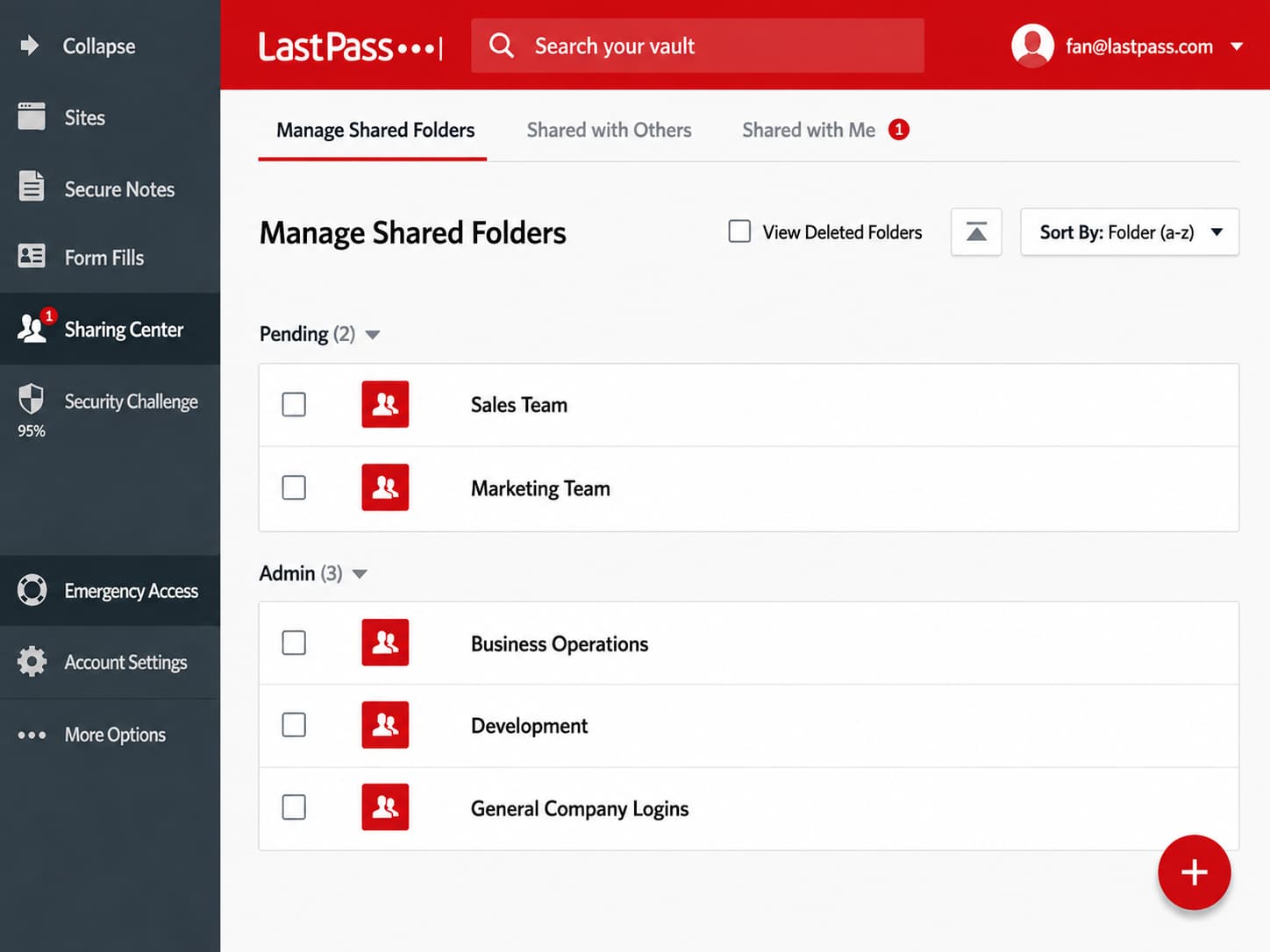
Task: Select the Development folder checkbox
Action: (294, 725)
